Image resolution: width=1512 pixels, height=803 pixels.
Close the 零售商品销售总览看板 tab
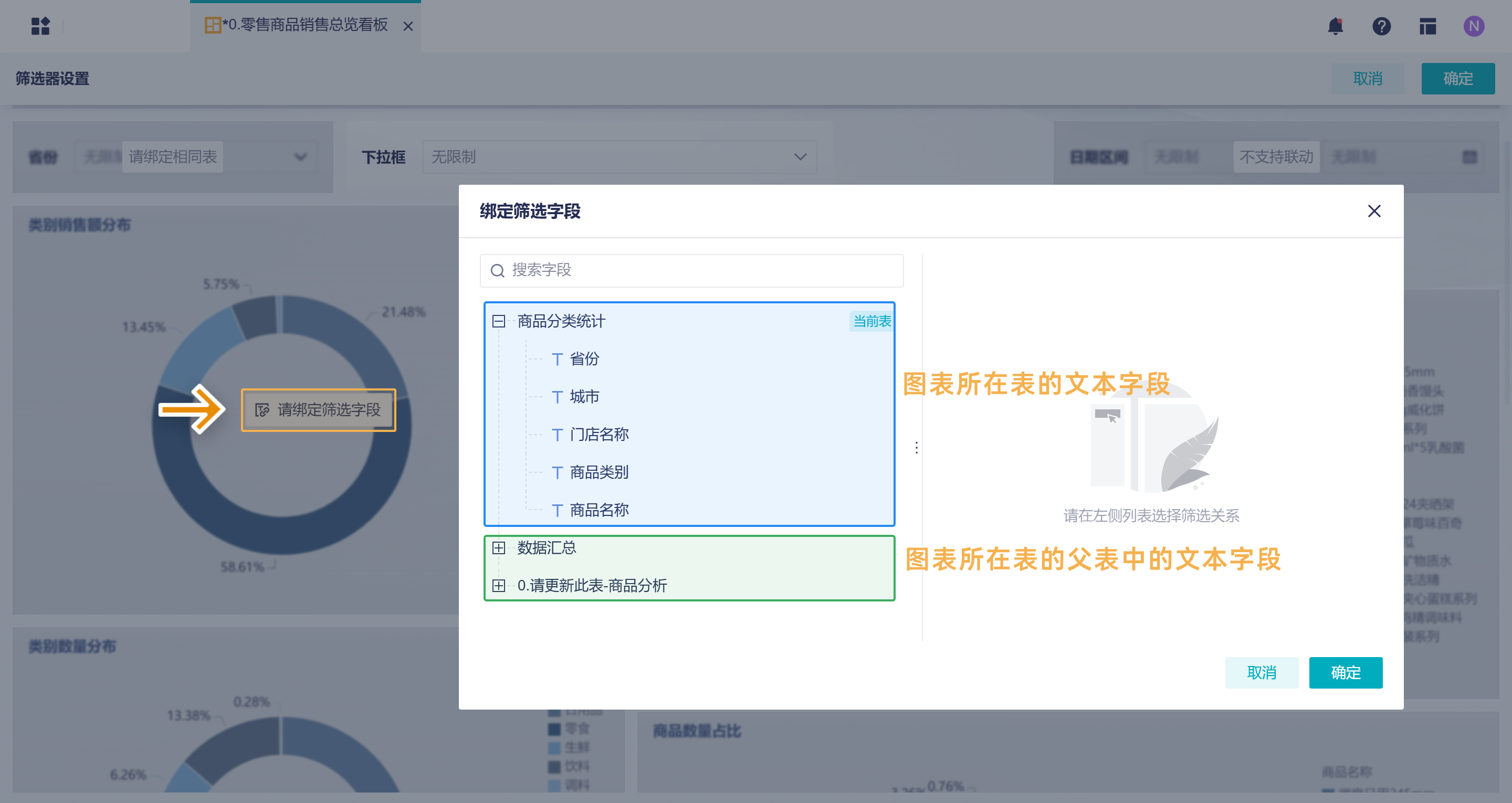(408, 26)
